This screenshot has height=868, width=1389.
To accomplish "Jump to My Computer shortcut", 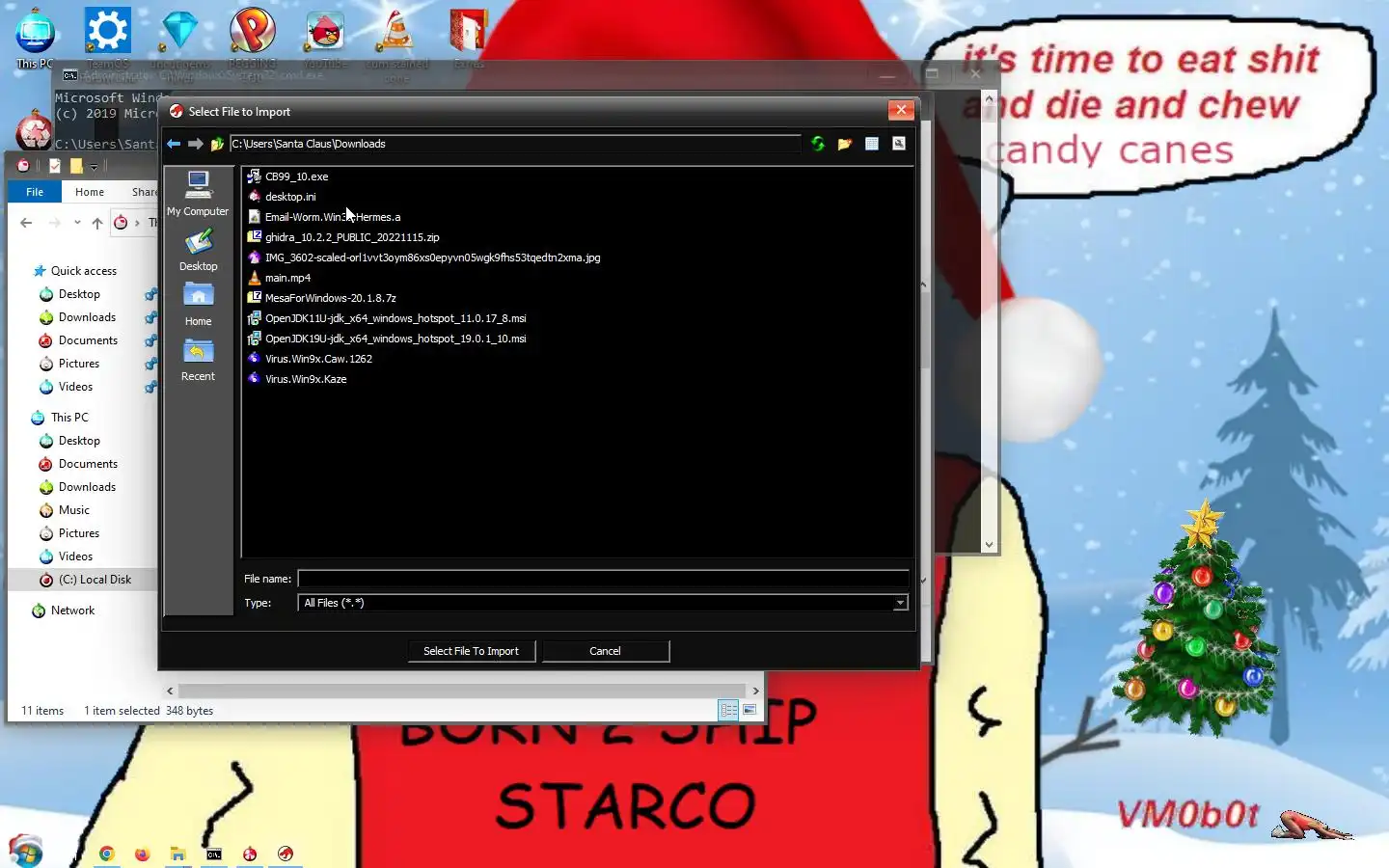I will pyautogui.click(x=198, y=194).
